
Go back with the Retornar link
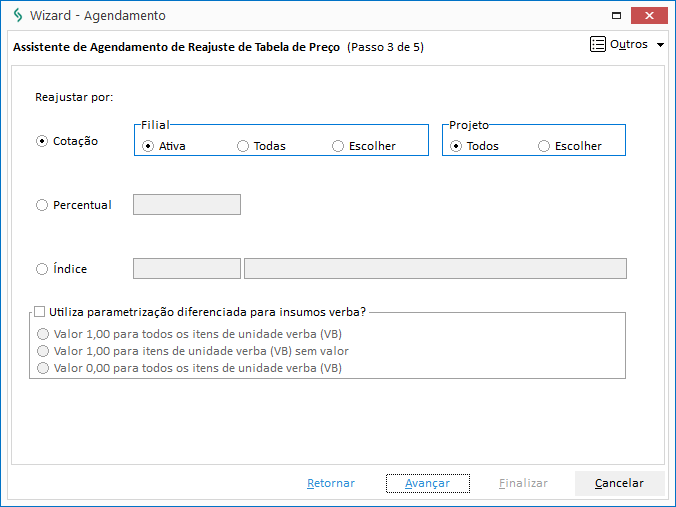click(331, 483)
